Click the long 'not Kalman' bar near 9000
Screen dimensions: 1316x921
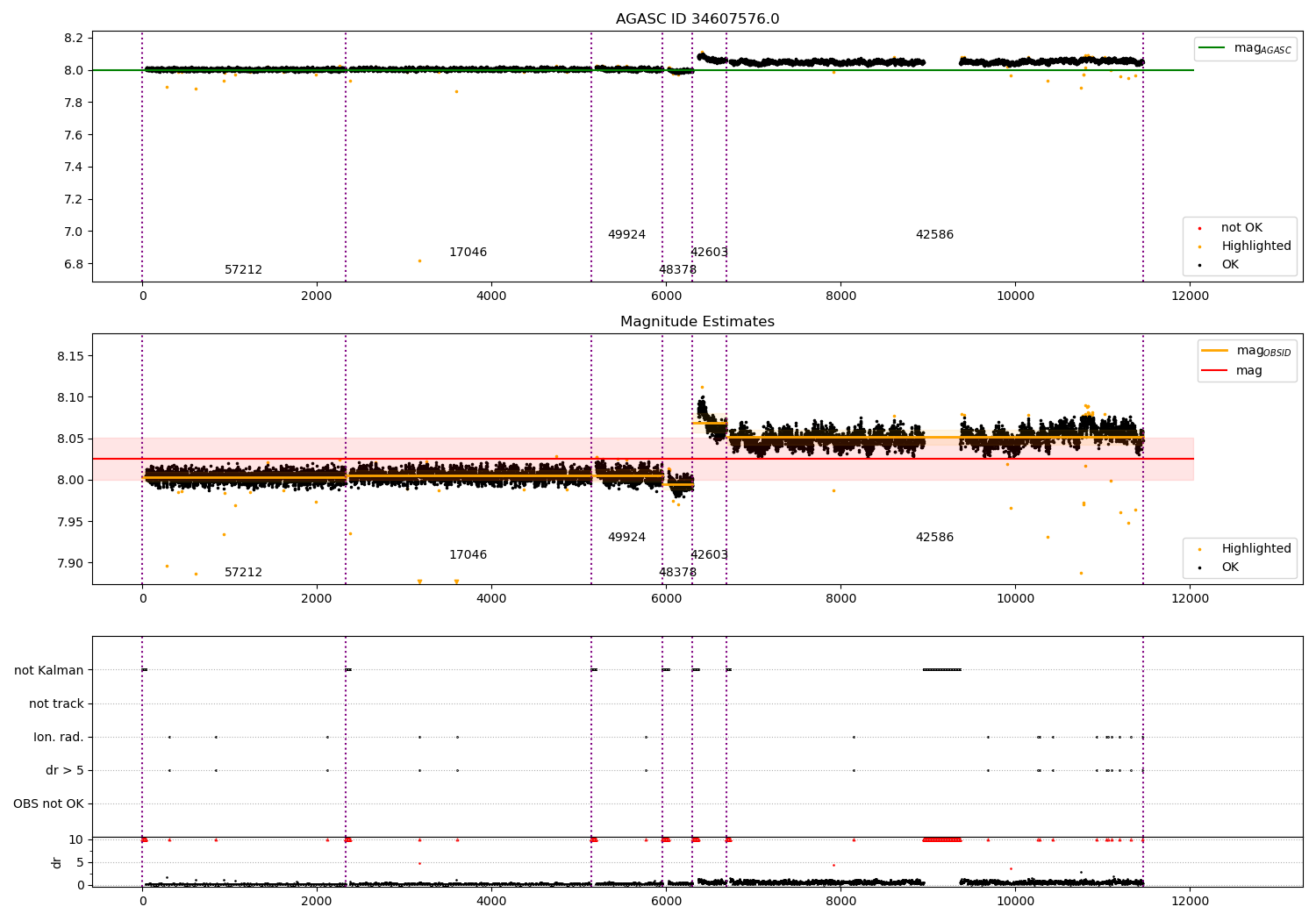pyautogui.click(x=942, y=670)
